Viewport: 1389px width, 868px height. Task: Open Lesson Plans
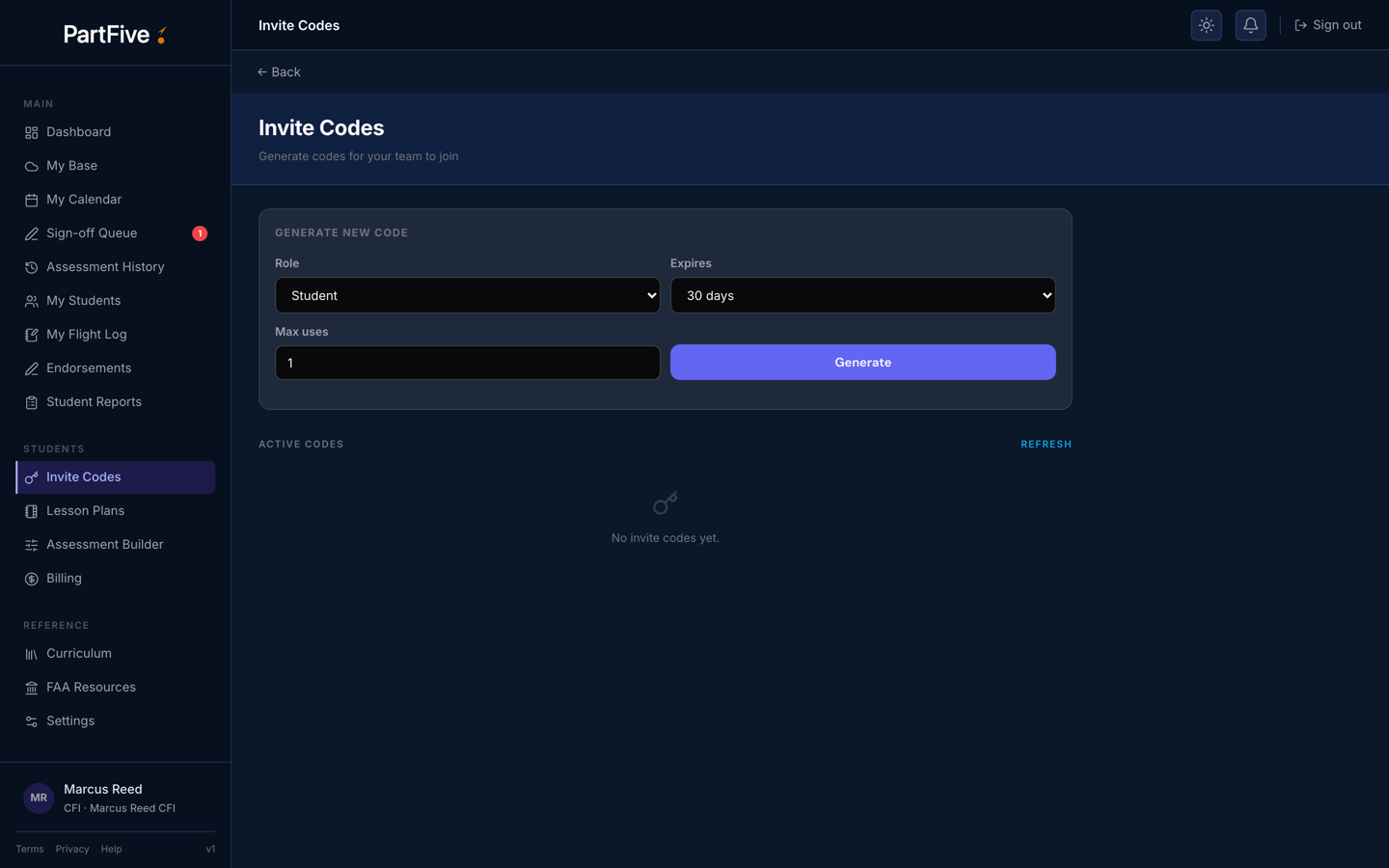(x=116, y=511)
